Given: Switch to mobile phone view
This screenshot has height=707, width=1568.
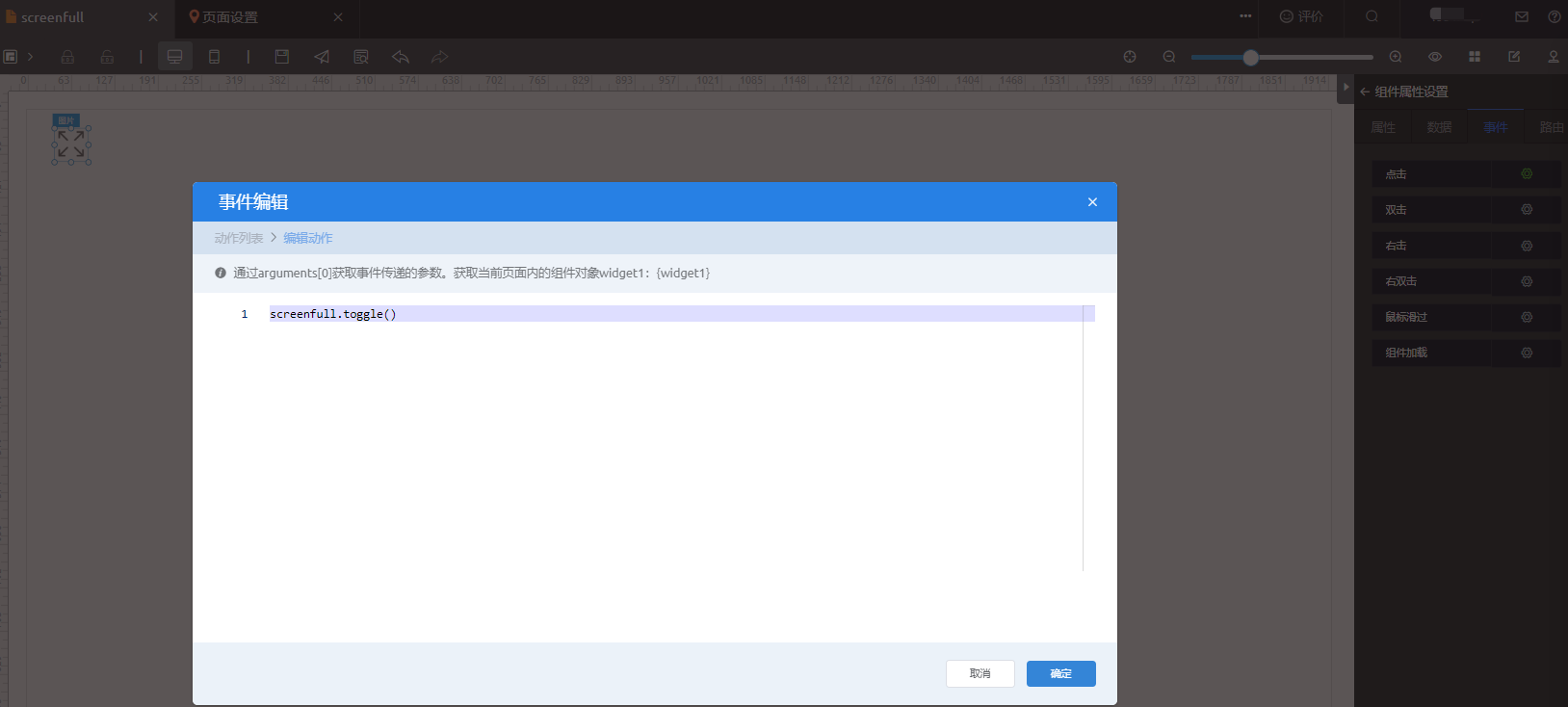Looking at the screenshot, I should 214,57.
